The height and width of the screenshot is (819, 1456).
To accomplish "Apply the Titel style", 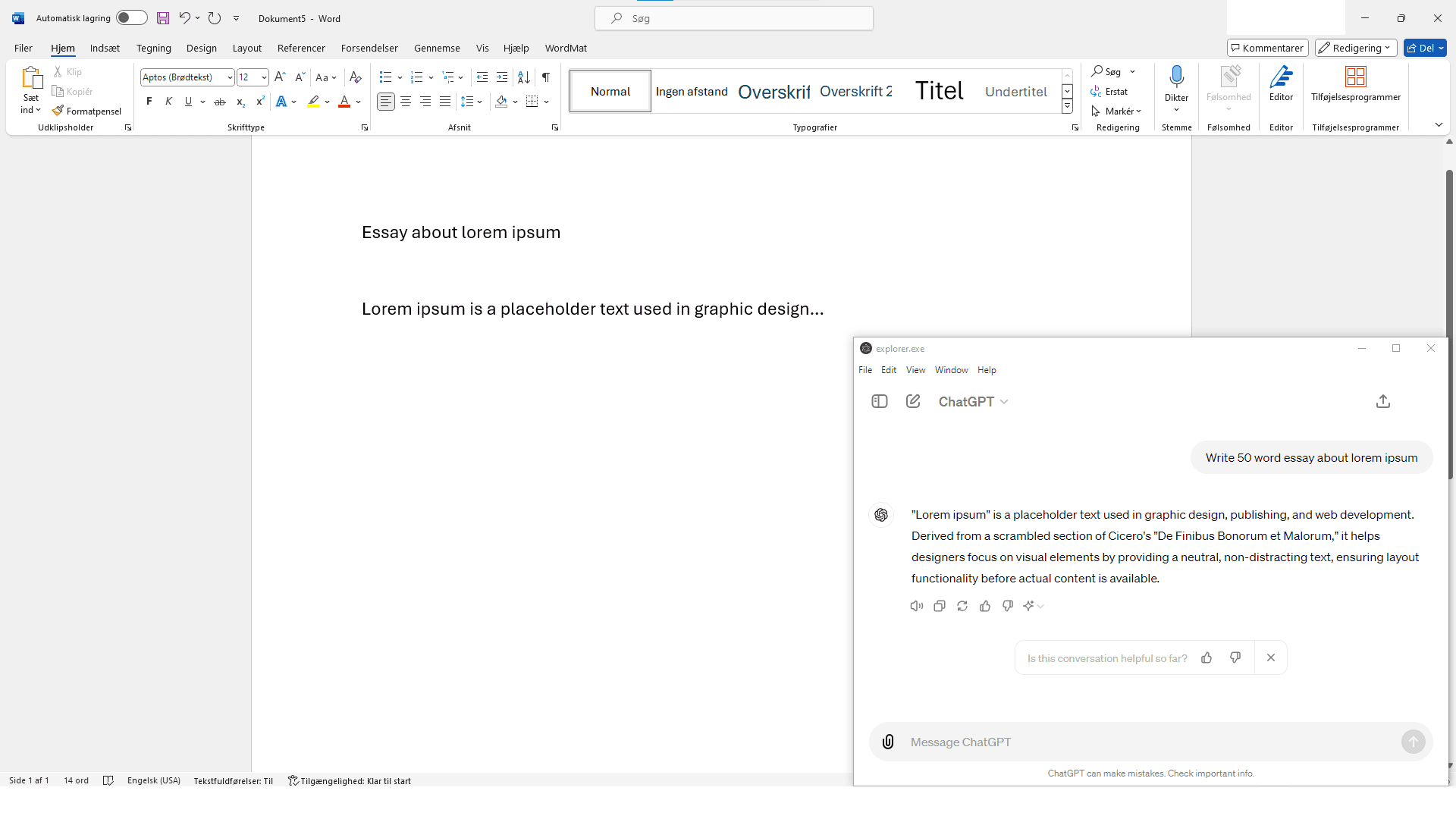I will tap(939, 91).
